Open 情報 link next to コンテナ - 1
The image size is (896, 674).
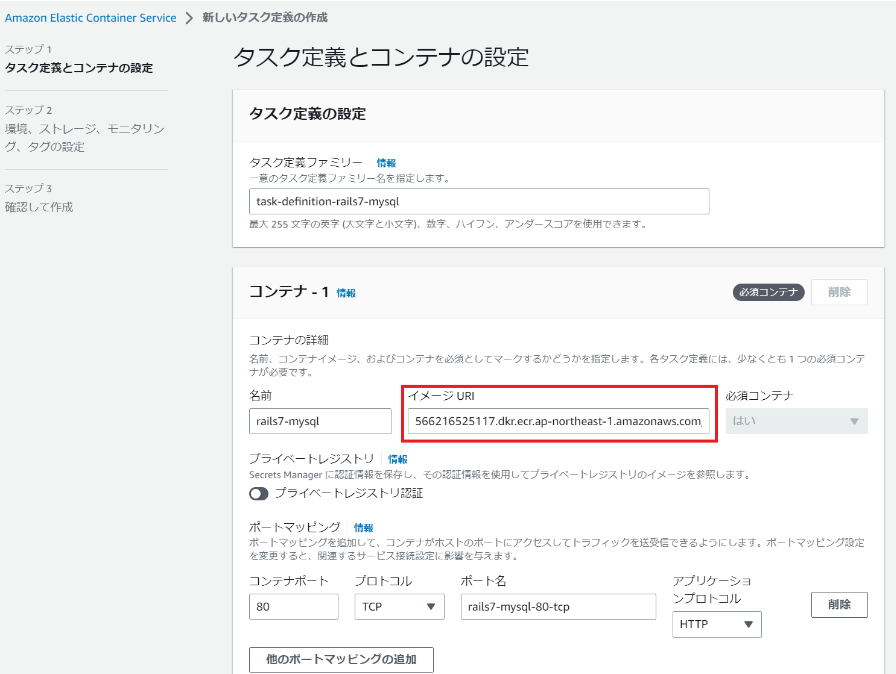point(346,293)
